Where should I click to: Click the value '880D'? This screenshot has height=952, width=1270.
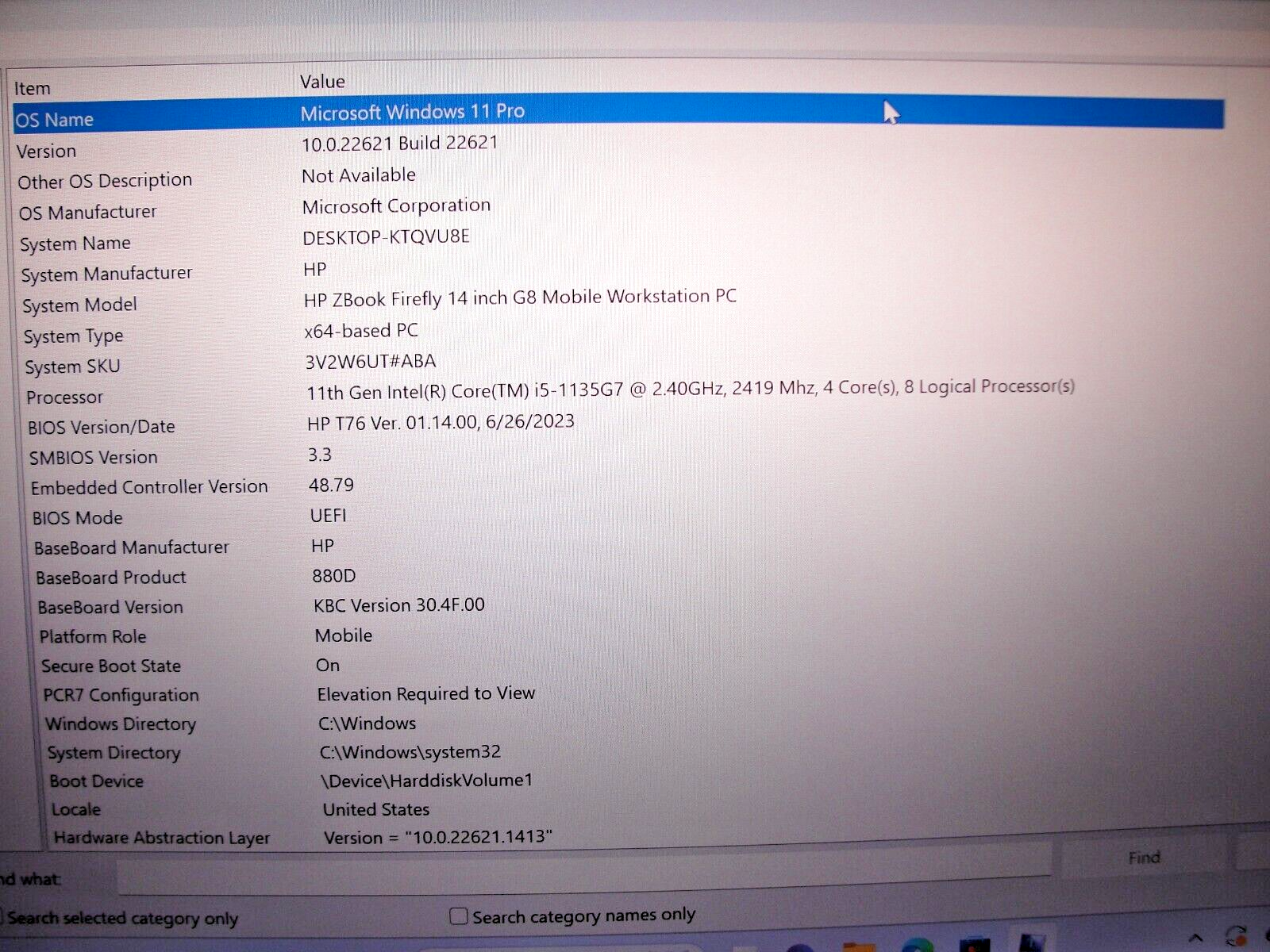(x=334, y=576)
